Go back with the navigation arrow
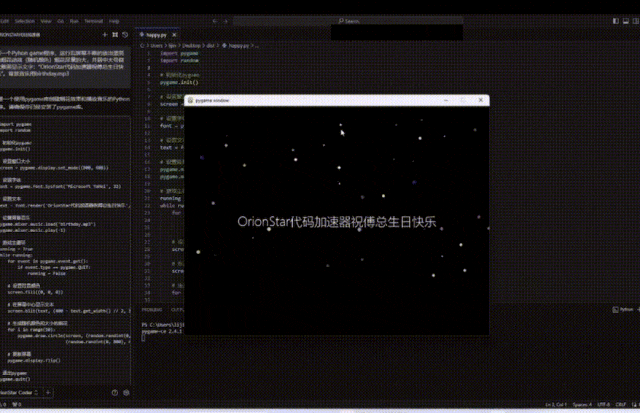 click(215, 21)
